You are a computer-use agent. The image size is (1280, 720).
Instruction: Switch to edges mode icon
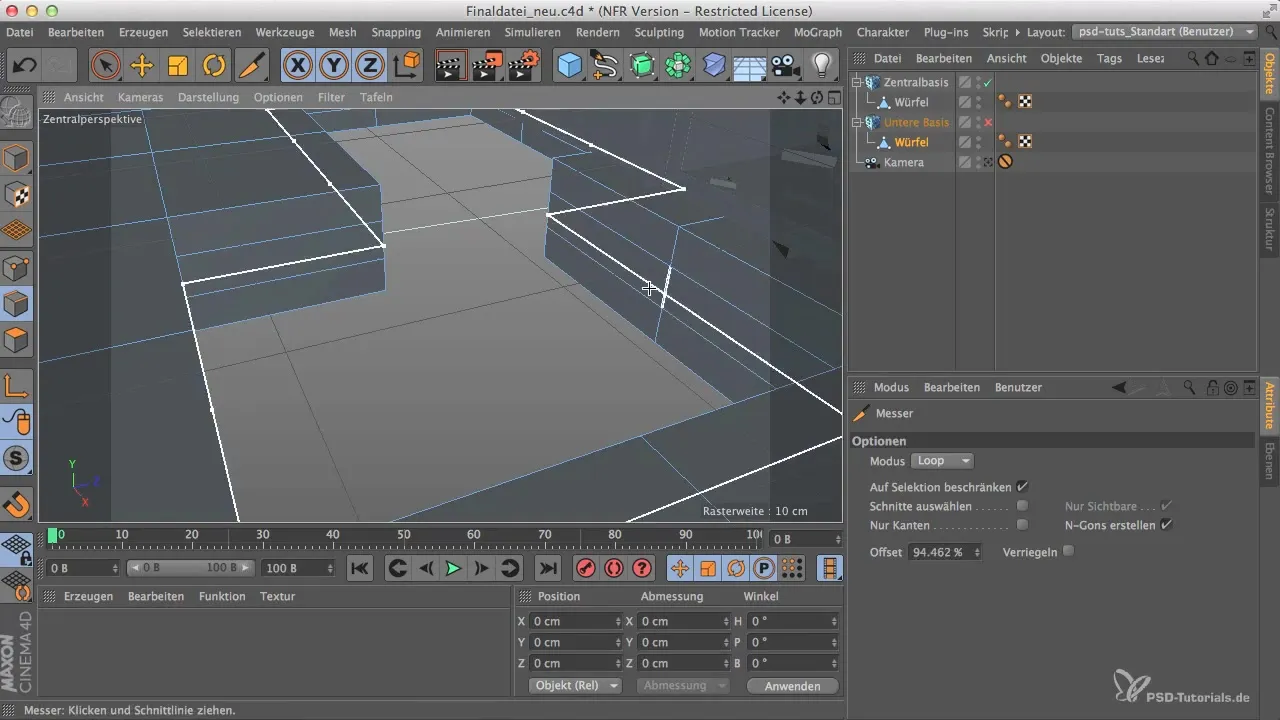click(x=17, y=304)
